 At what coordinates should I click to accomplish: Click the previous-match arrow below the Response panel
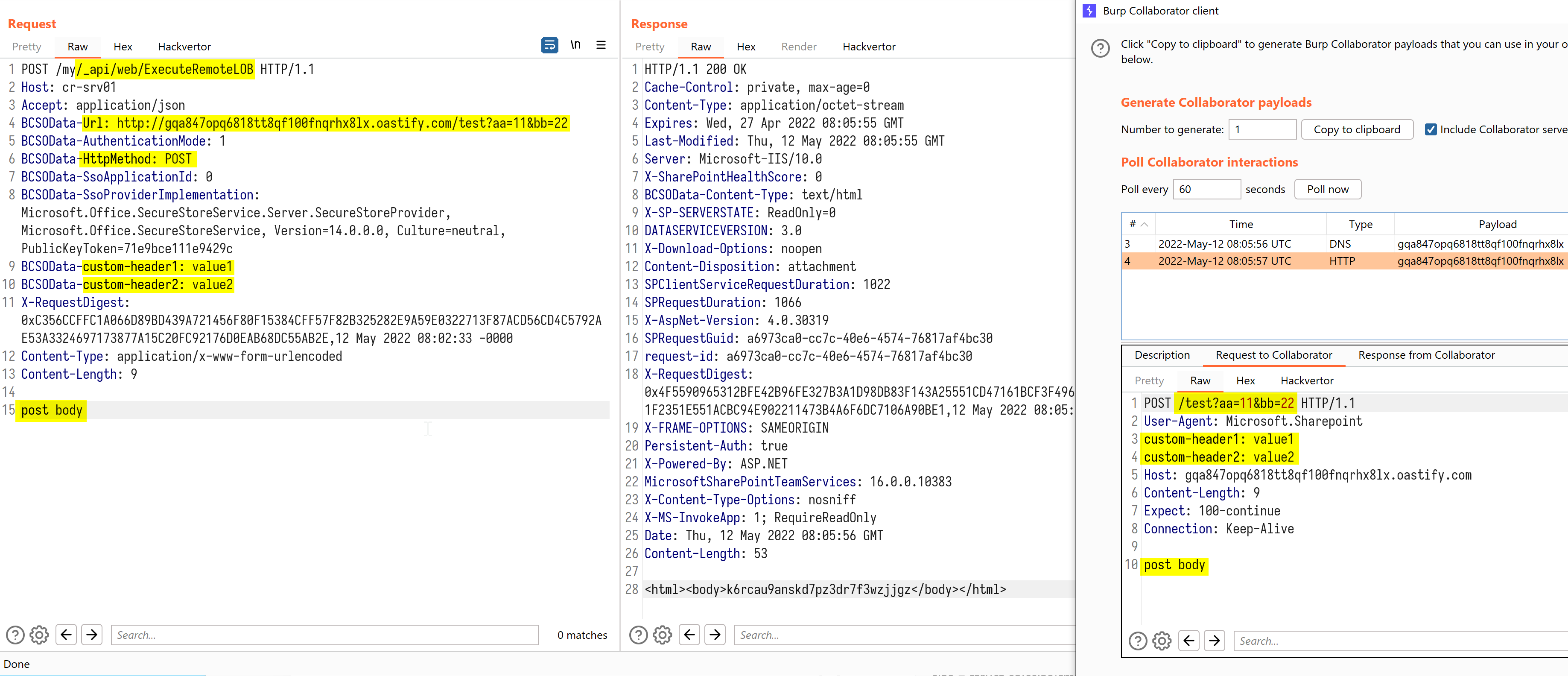coord(689,635)
